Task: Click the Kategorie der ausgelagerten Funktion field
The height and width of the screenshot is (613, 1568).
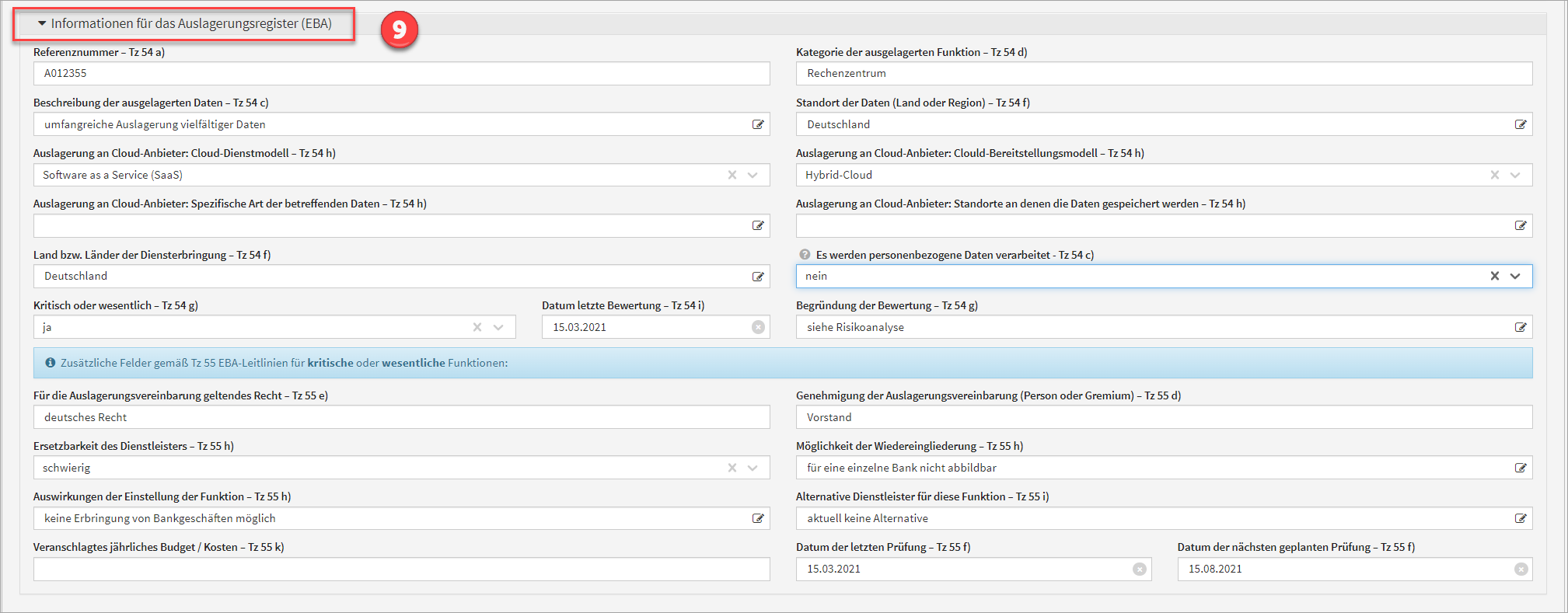Action: [1163, 74]
